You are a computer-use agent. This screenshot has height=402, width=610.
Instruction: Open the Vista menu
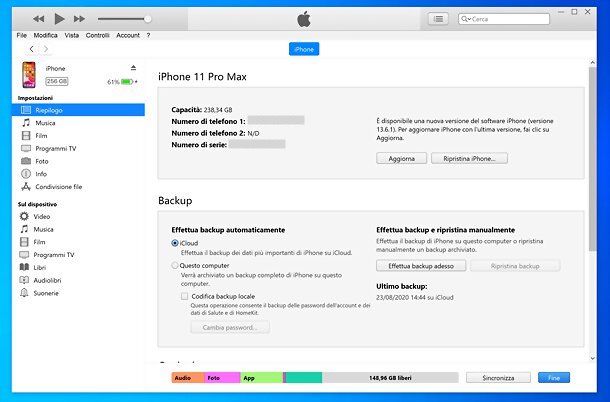pos(72,35)
